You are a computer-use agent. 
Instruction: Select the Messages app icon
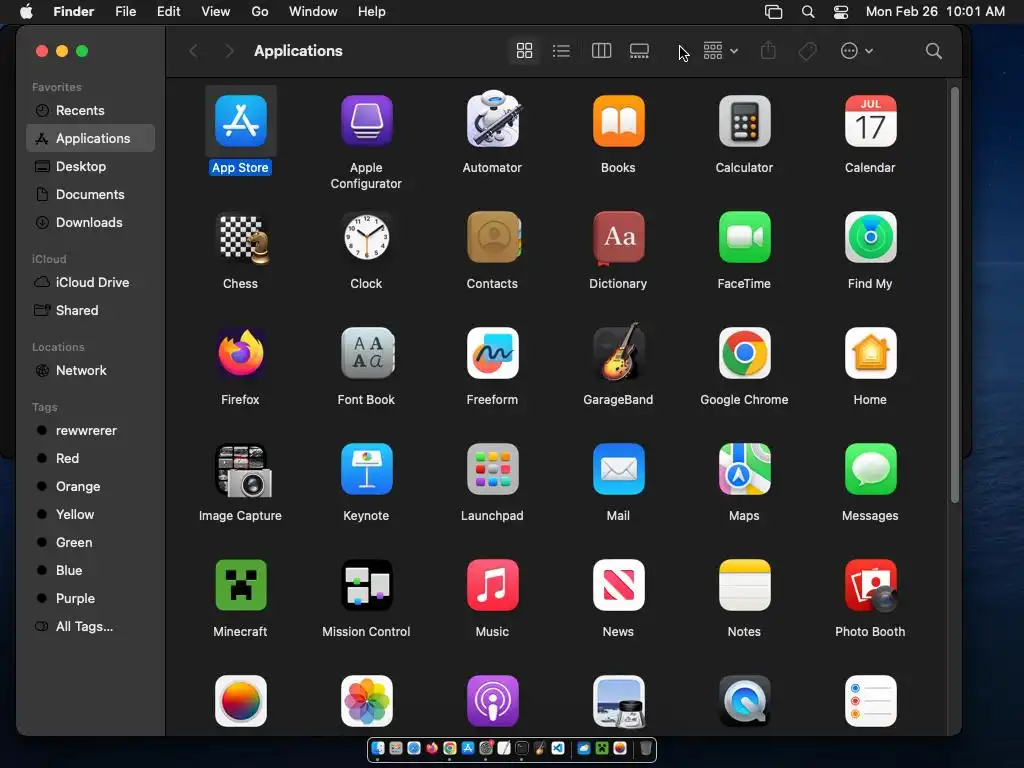click(x=871, y=469)
